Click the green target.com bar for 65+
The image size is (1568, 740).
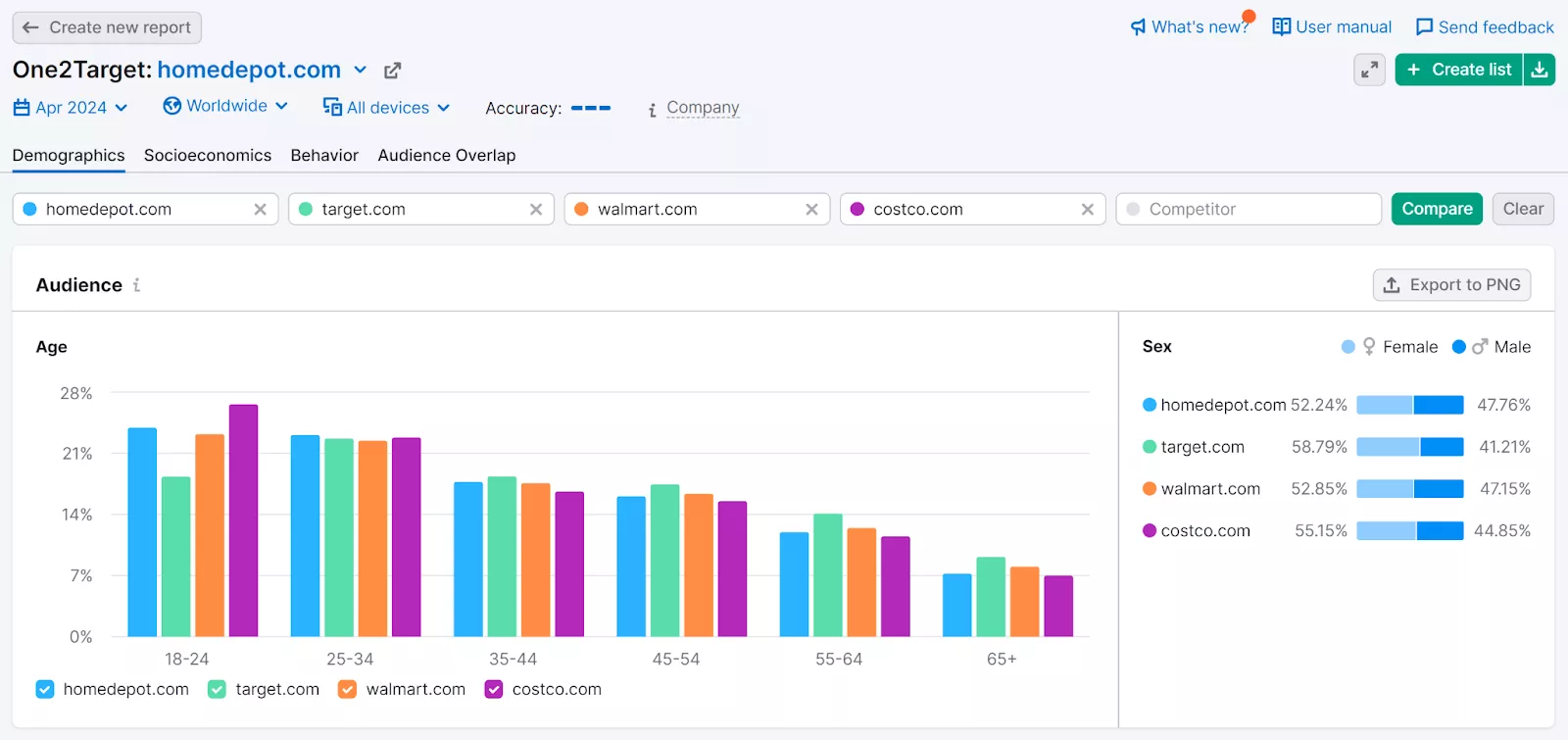[x=991, y=597]
